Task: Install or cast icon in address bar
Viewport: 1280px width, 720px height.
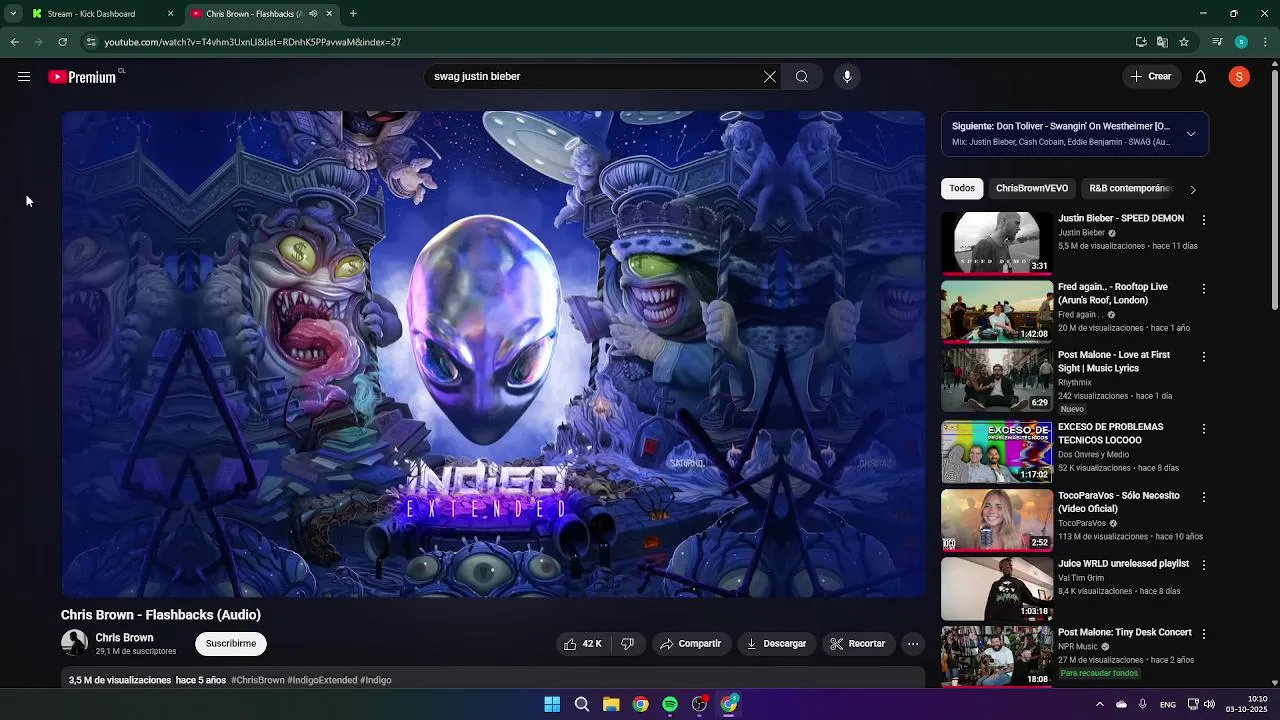Action: click(x=1141, y=42)
